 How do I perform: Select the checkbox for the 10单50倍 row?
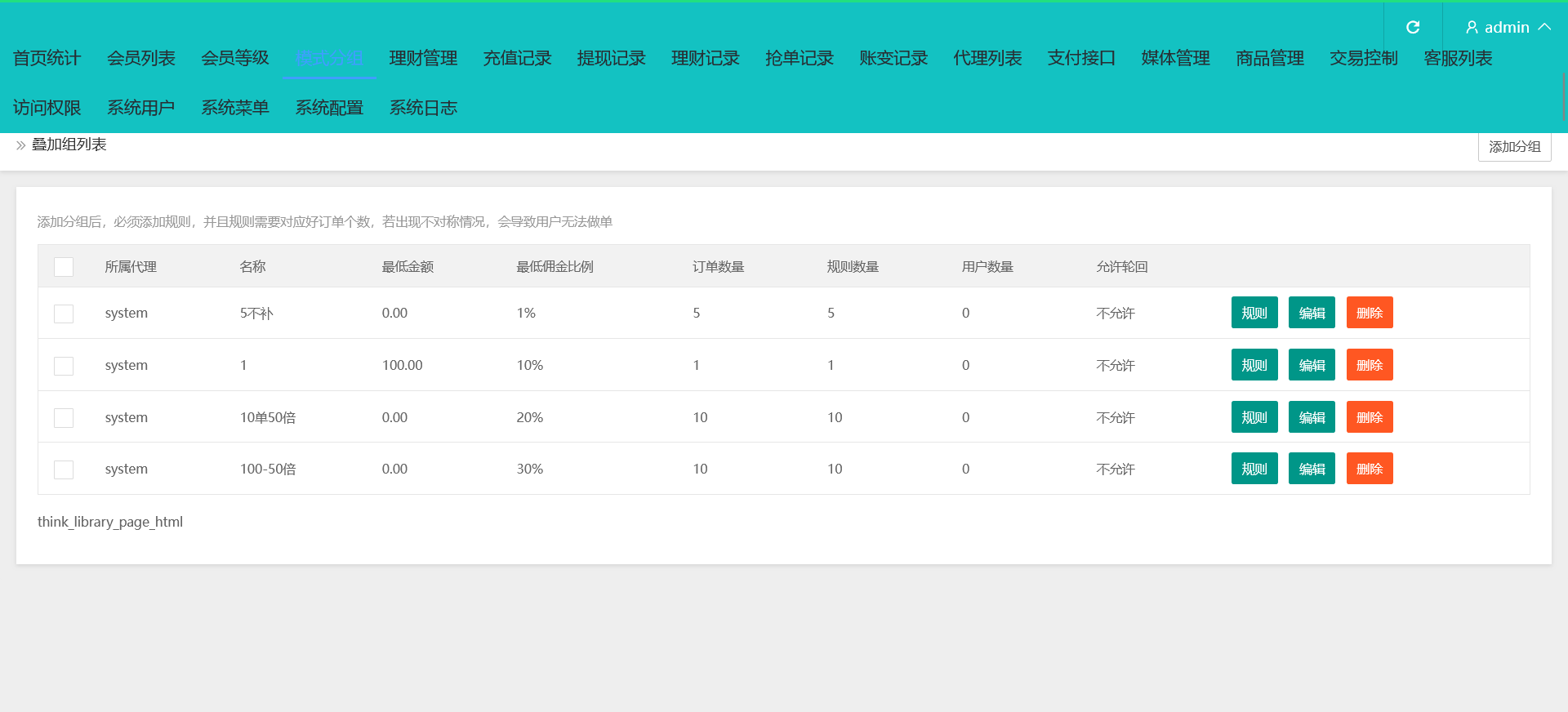click(x=64, y=418)
